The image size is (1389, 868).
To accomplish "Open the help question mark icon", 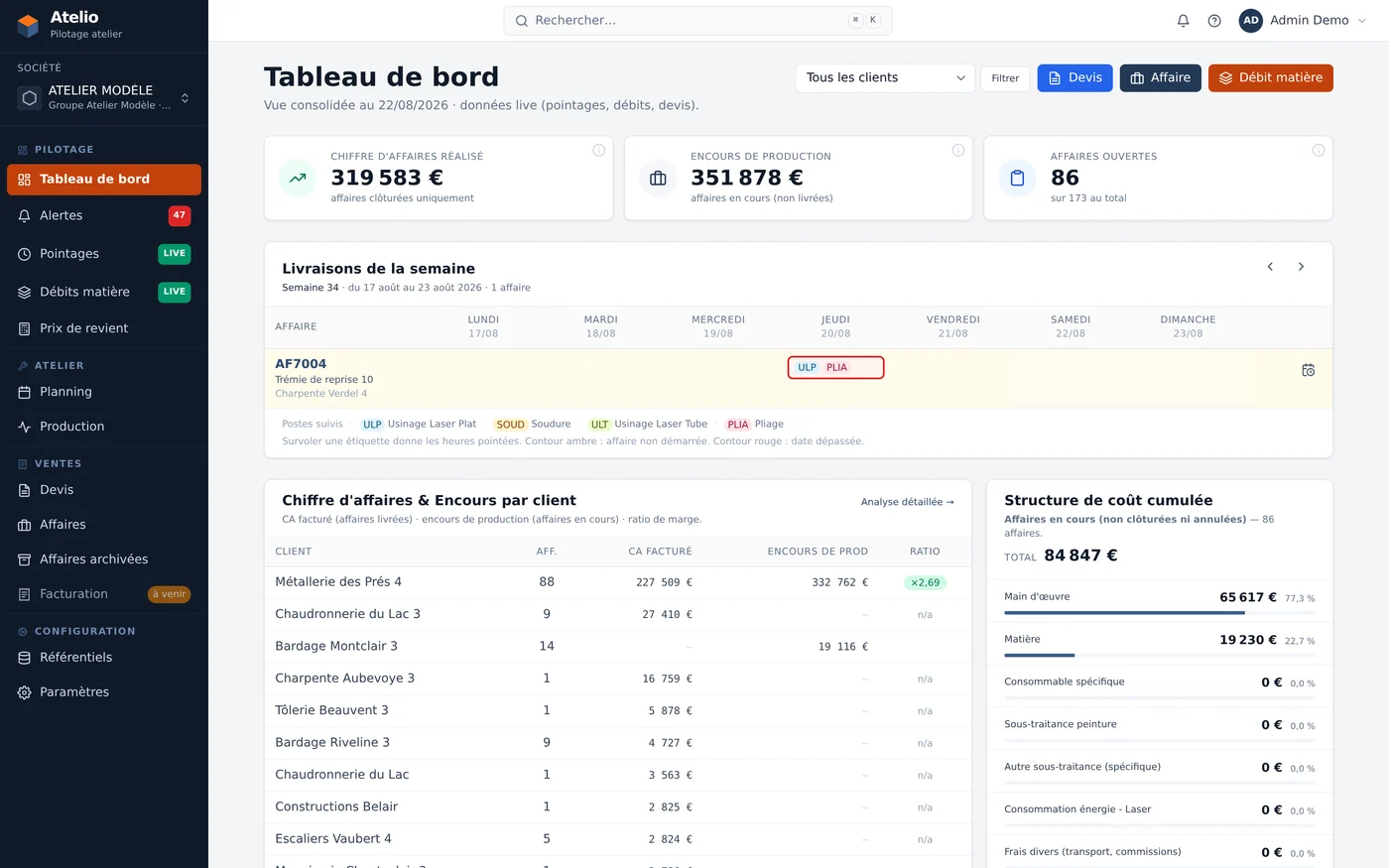I will coord(1214,21).
